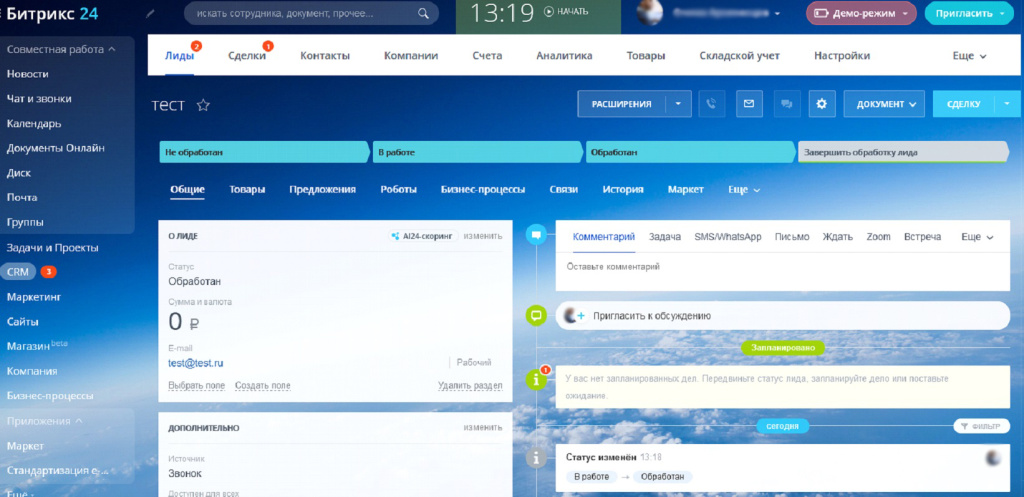This screenshot has height=497, width=1024.
Task: Click the AI24-скоринг badge
Action: click(x=423, y=236)
